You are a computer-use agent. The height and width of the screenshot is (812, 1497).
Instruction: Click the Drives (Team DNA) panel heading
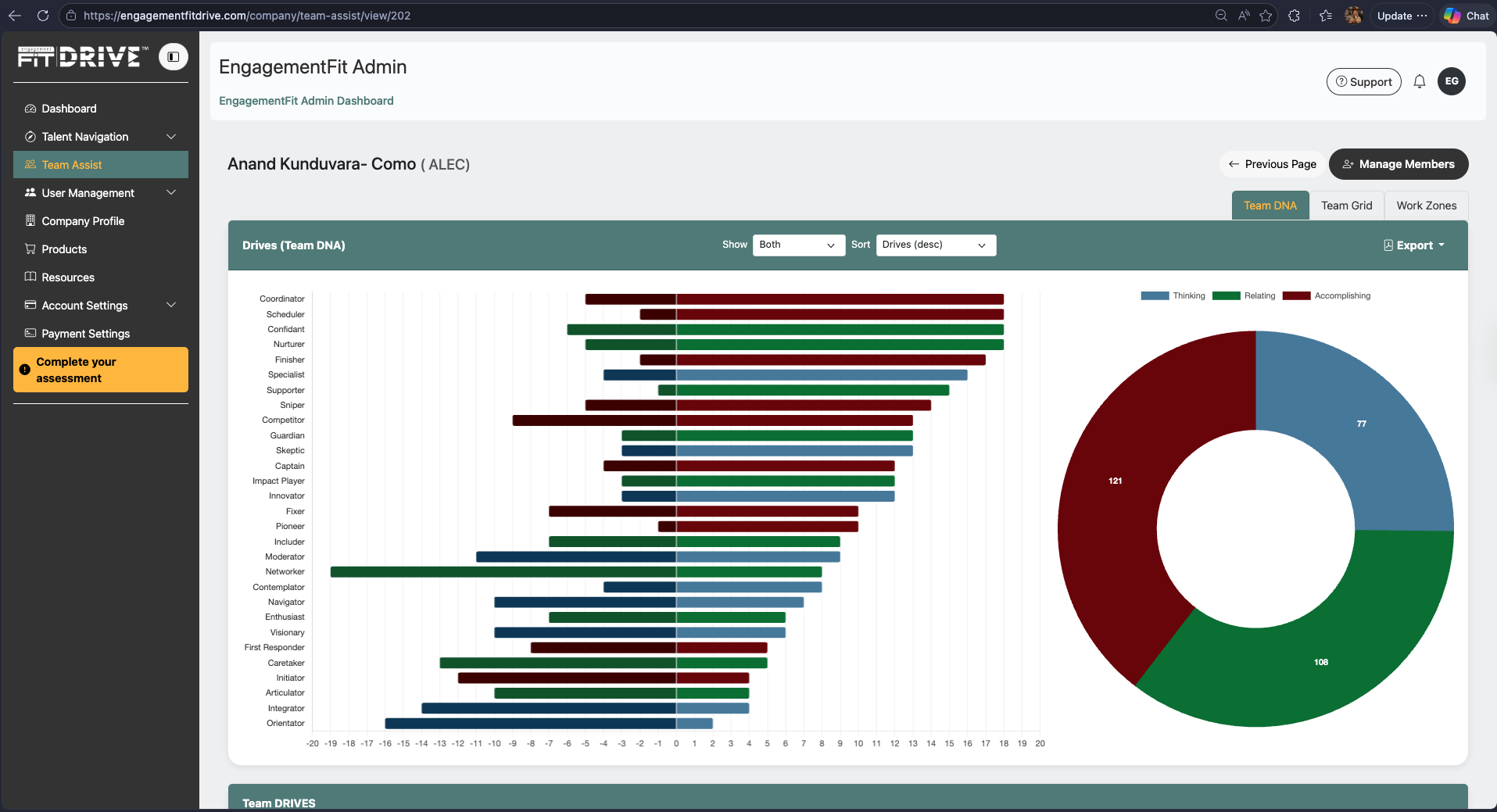(x=294, y=245)
